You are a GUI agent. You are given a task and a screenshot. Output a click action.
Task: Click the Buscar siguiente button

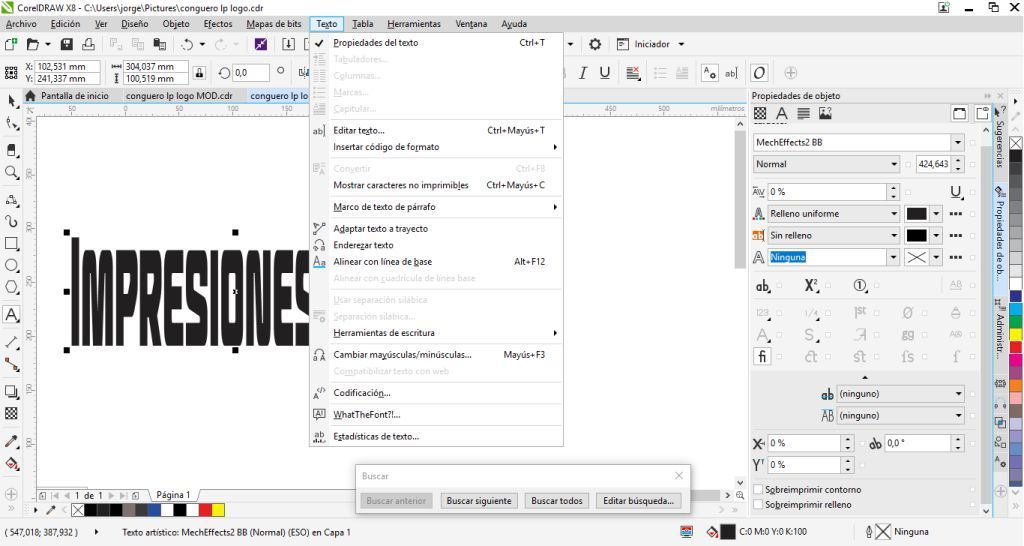[479, 501]
